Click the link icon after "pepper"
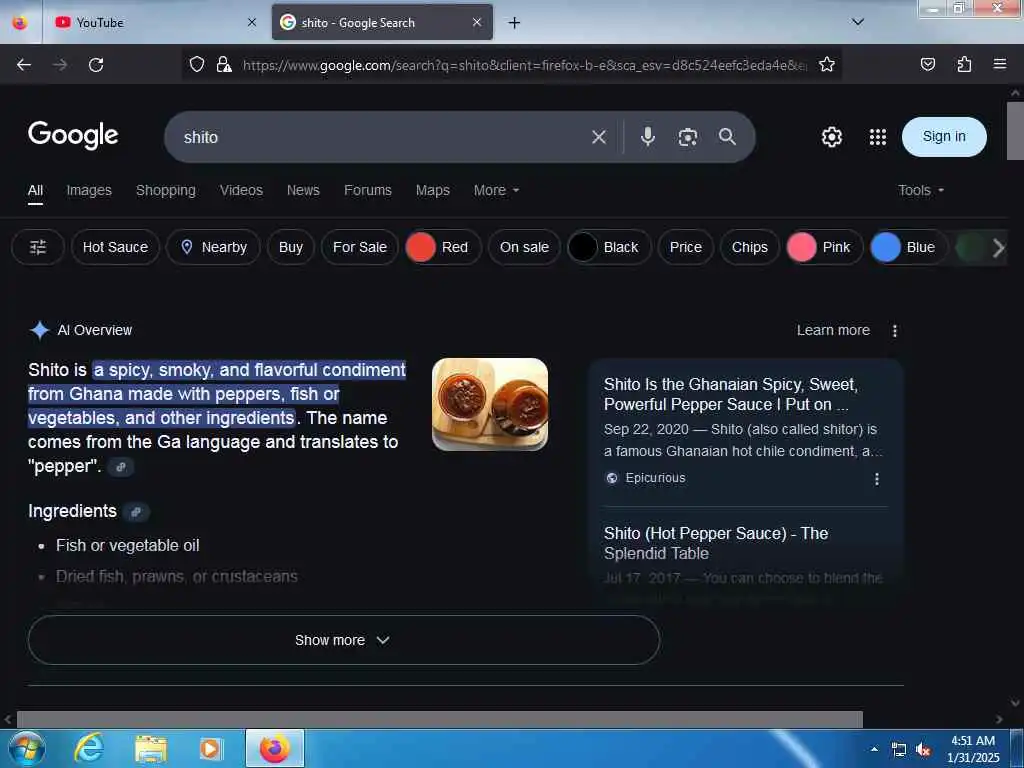 pos(121,467)
